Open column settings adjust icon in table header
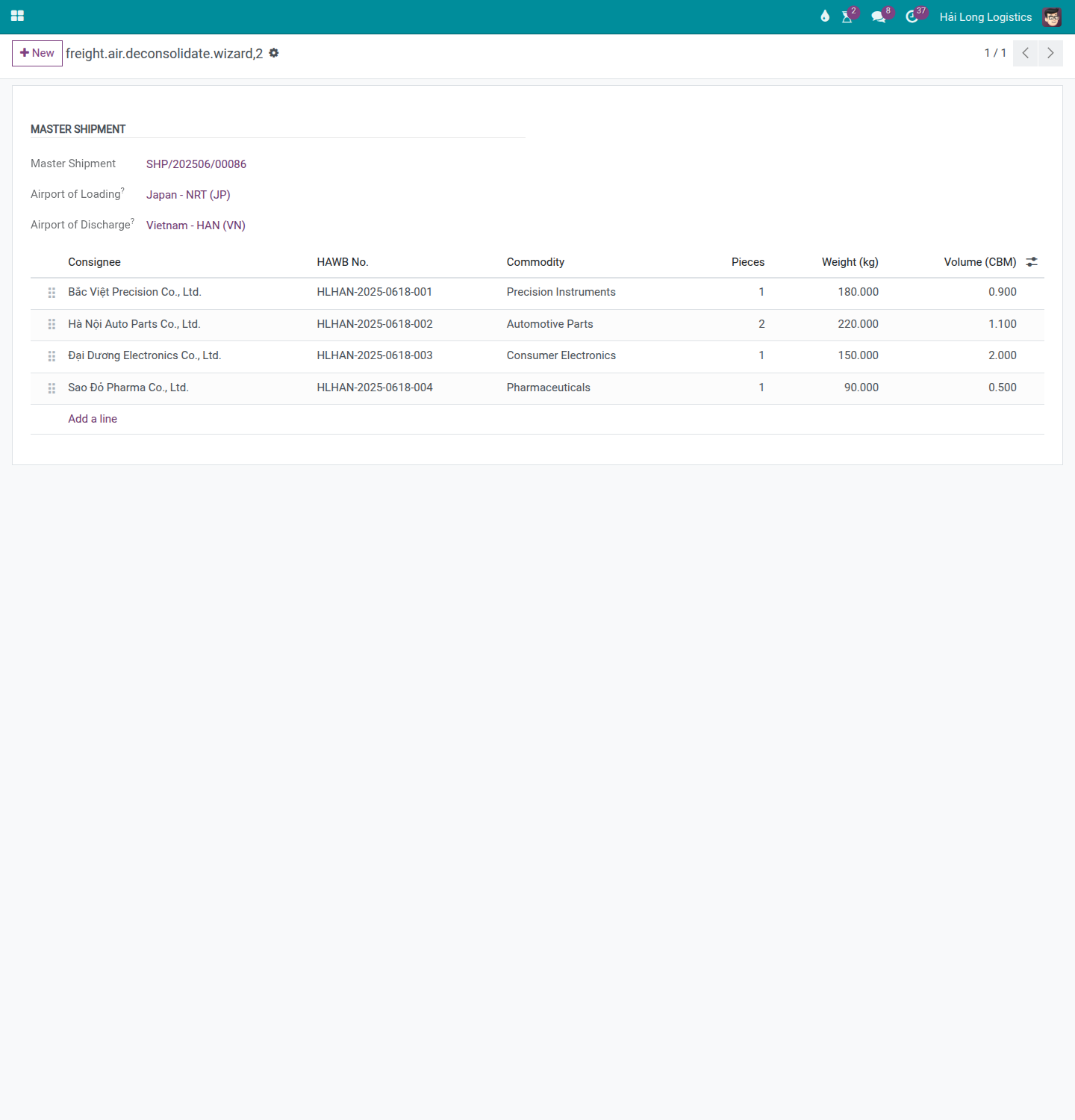Screen dimensions: 1075x1120 [1032, 262]
